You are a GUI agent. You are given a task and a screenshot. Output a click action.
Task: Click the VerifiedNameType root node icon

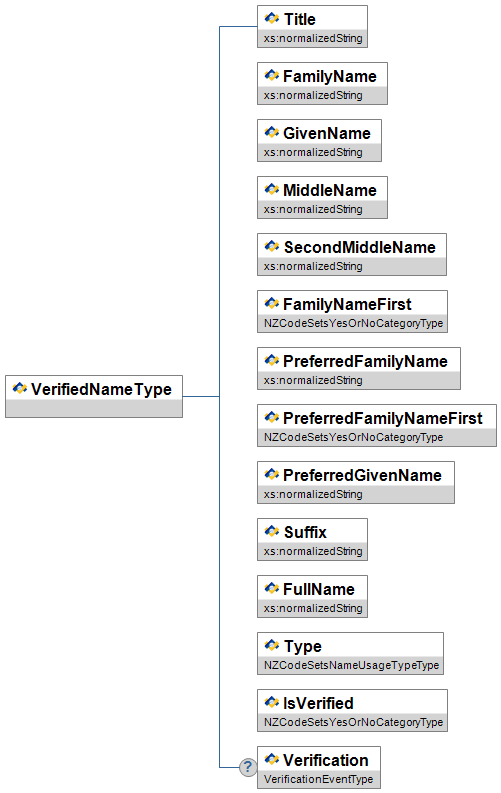pyautogui.click(x=20, y=388)
